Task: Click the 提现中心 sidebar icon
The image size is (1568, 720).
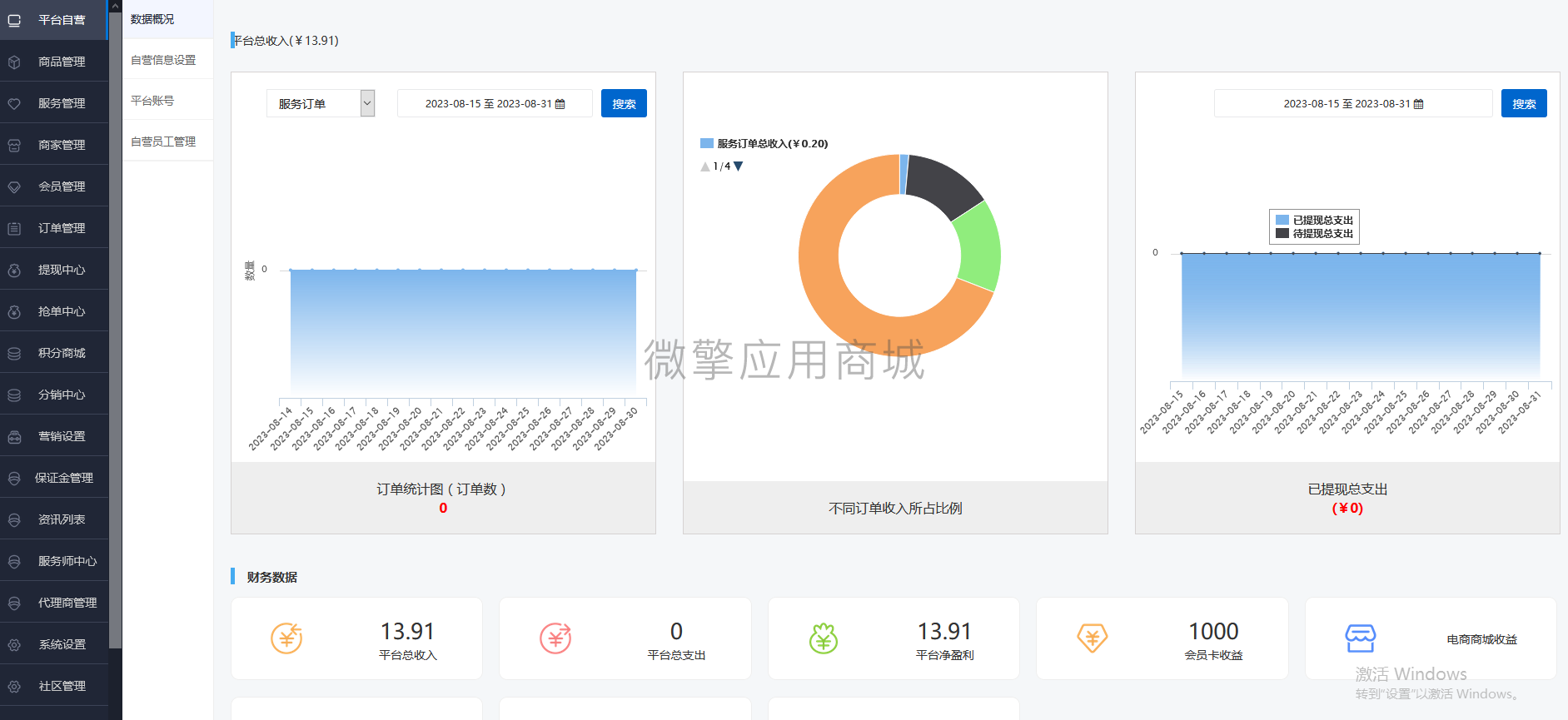Action: tap(14, 270)
